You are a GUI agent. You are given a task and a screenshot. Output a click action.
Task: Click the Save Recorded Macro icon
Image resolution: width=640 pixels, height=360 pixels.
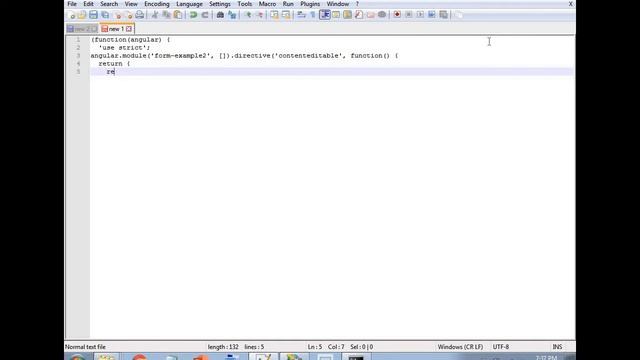click(x=443, y=15)
